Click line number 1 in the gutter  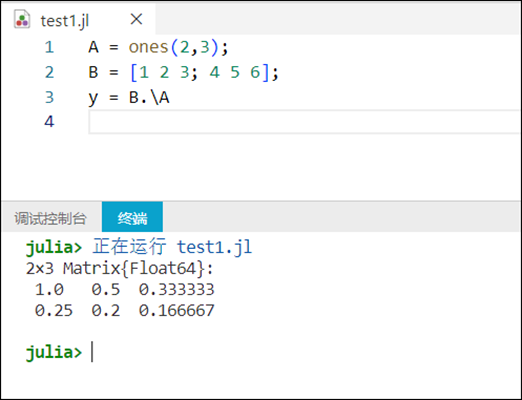coord(49,47)
